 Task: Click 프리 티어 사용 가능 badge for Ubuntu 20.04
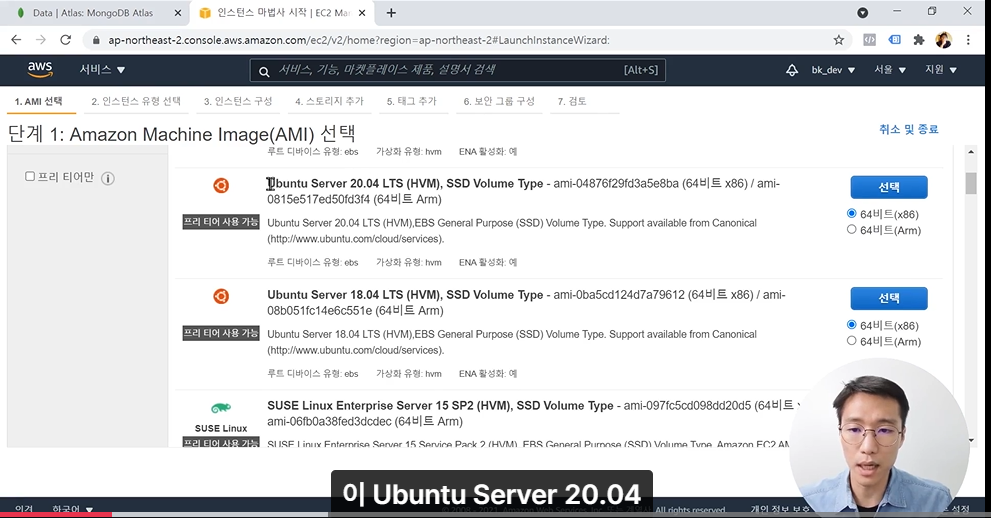221,222
